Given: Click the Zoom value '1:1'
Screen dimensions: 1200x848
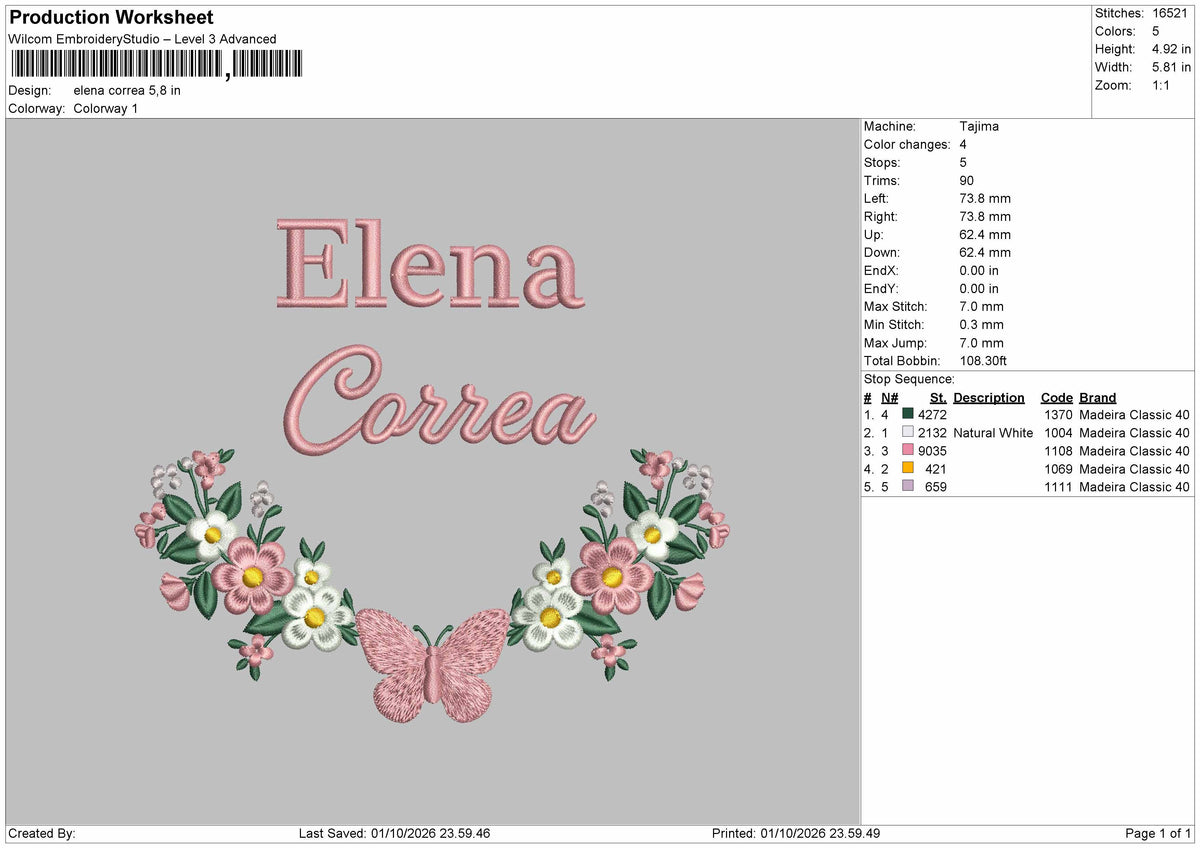Looking at the screenshot, I should tap(1163, 85).
